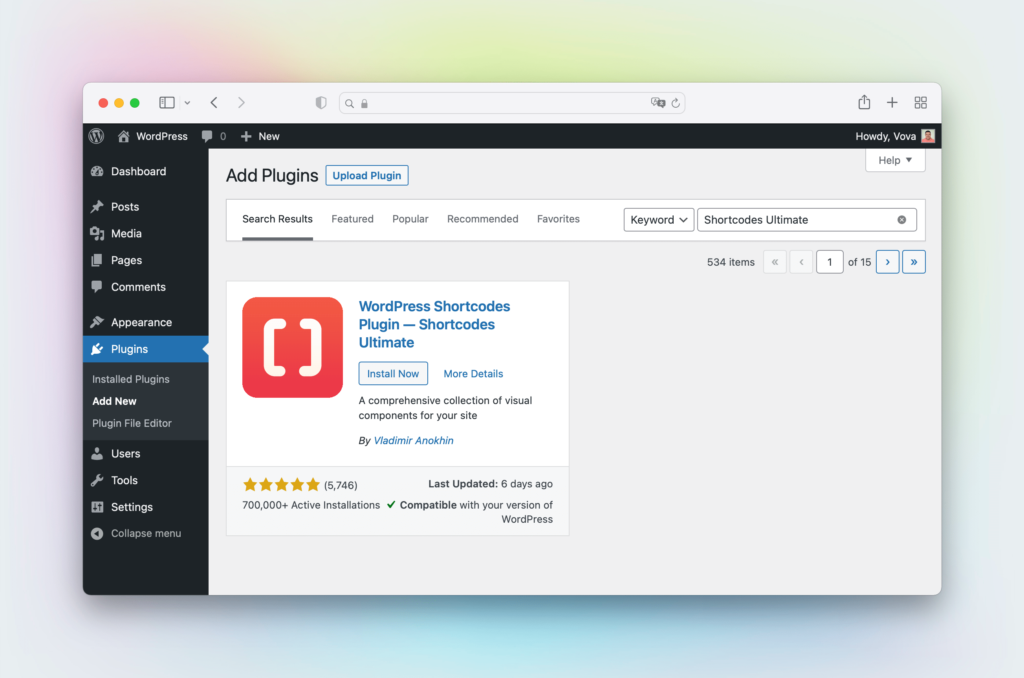Open the Safari sidebar dropdown arrow

[187, 103]
